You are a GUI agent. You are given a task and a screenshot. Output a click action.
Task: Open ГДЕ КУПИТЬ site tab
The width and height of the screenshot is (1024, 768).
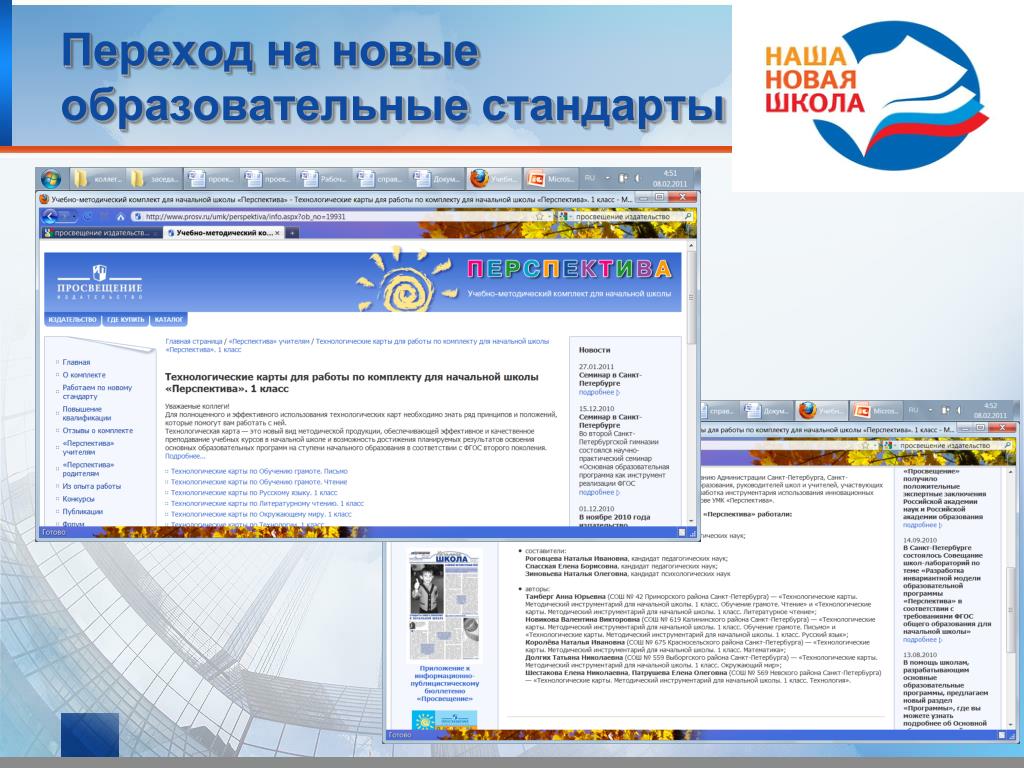(x=125, y=319)
